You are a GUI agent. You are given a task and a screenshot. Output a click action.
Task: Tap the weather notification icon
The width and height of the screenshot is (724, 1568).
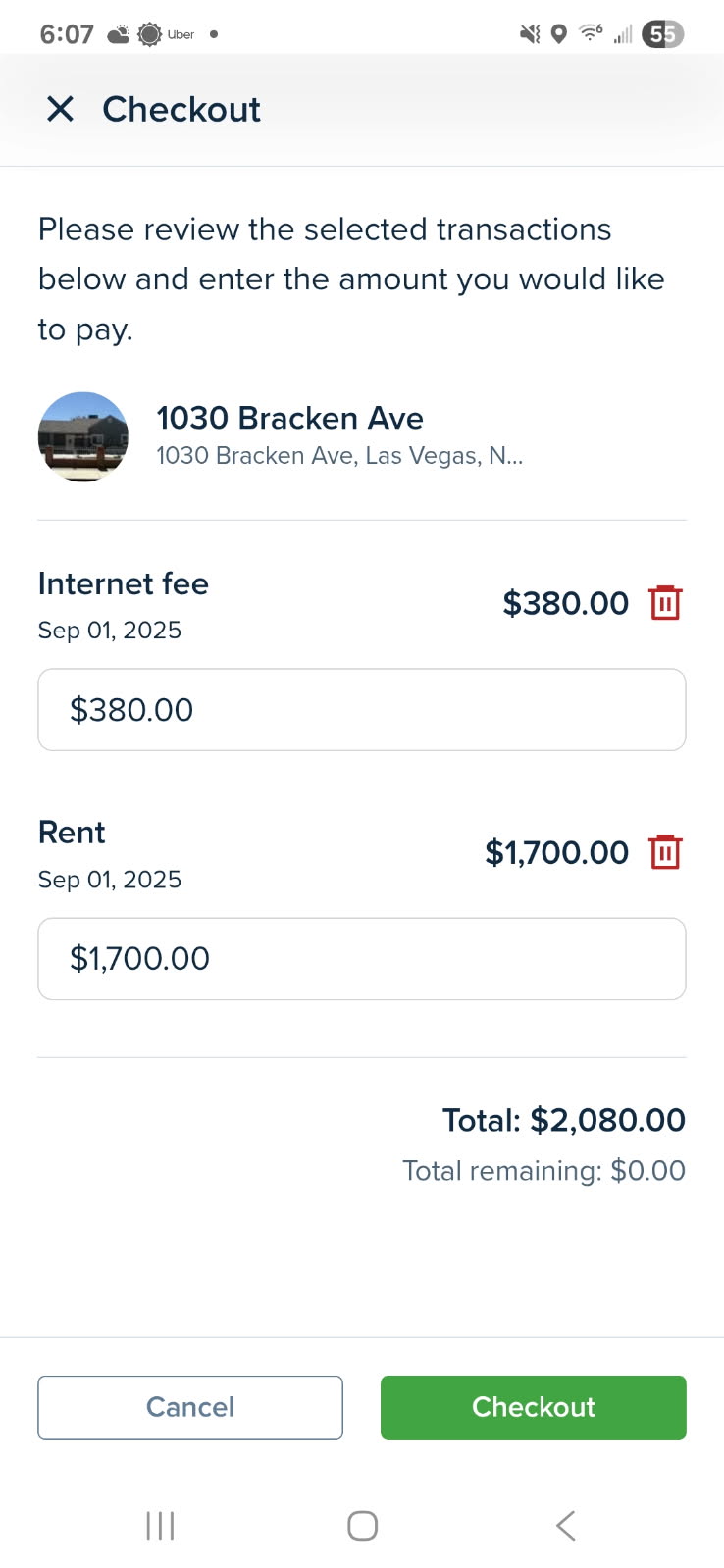(x=118, y=35)
